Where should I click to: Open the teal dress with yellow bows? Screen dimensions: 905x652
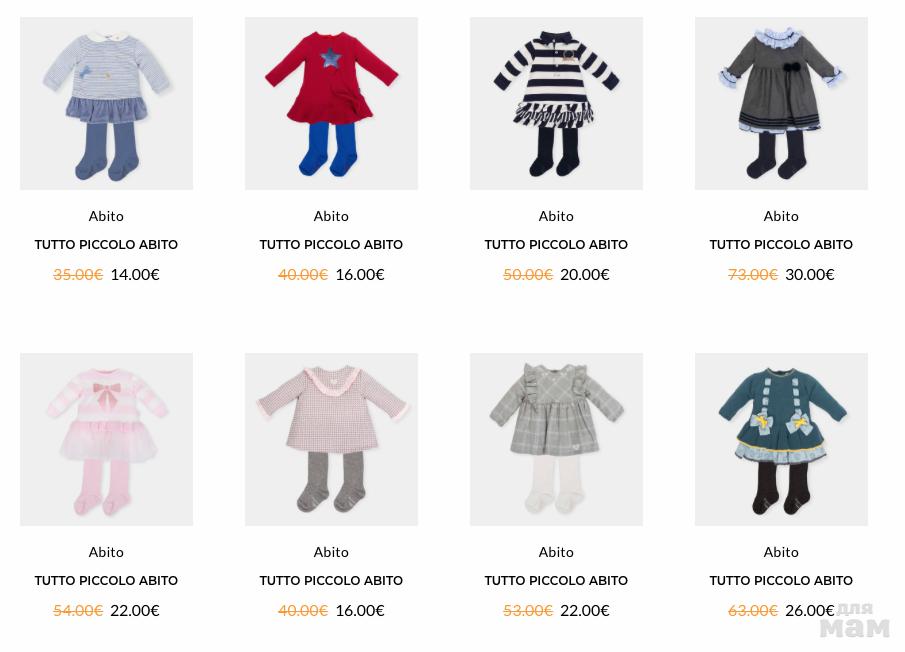(781, 440)
